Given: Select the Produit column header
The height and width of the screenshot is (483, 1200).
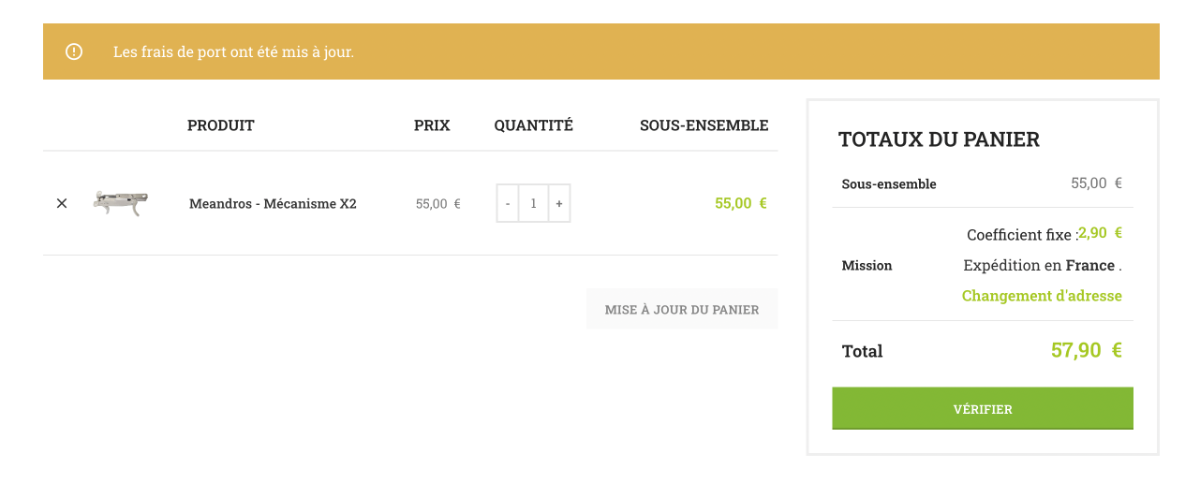Looking at the screenshot, I should 221,125.
